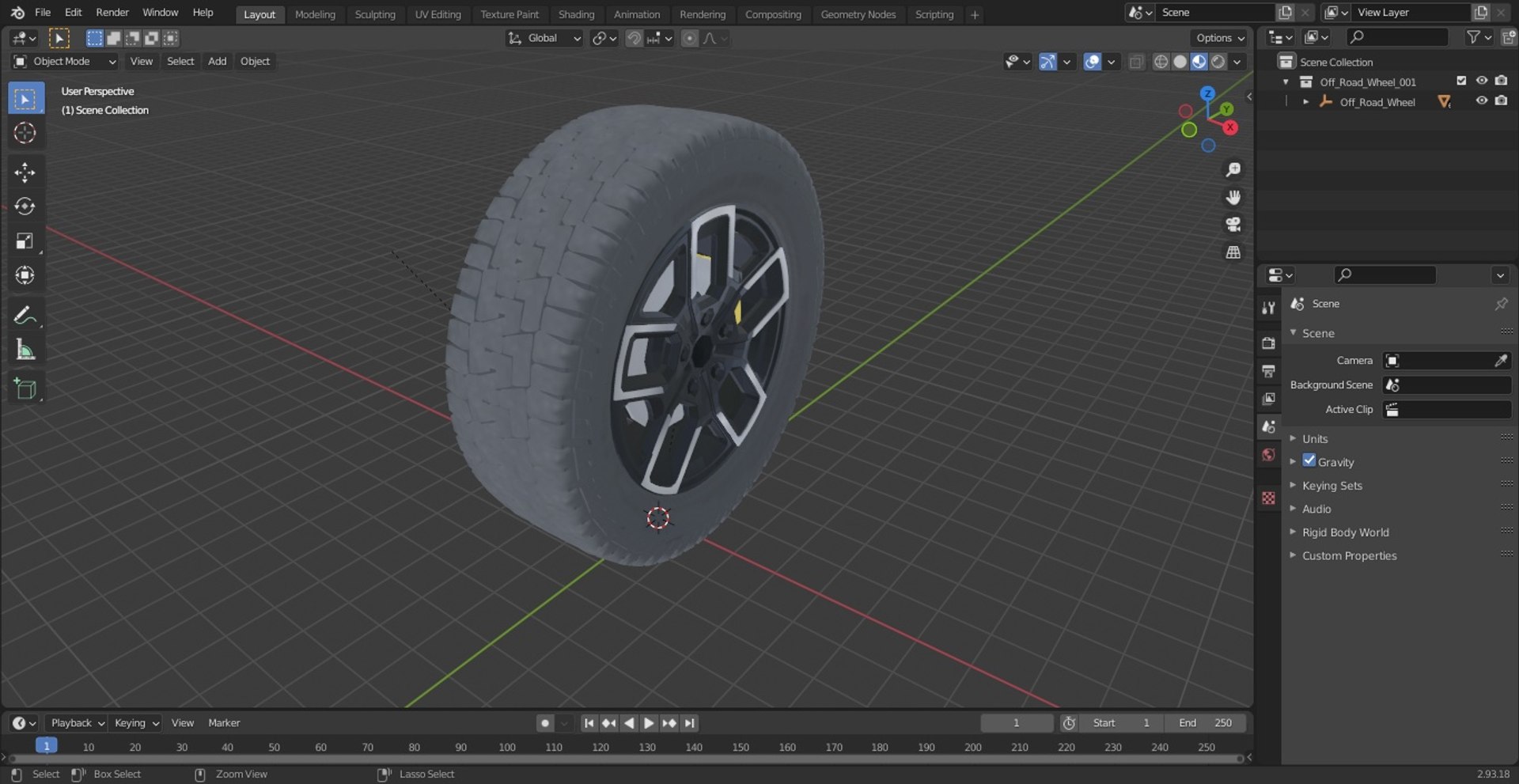Switch to wireframe shading
The height and width of the screenshot is (784, 1519).
[x=1161, y=62]
